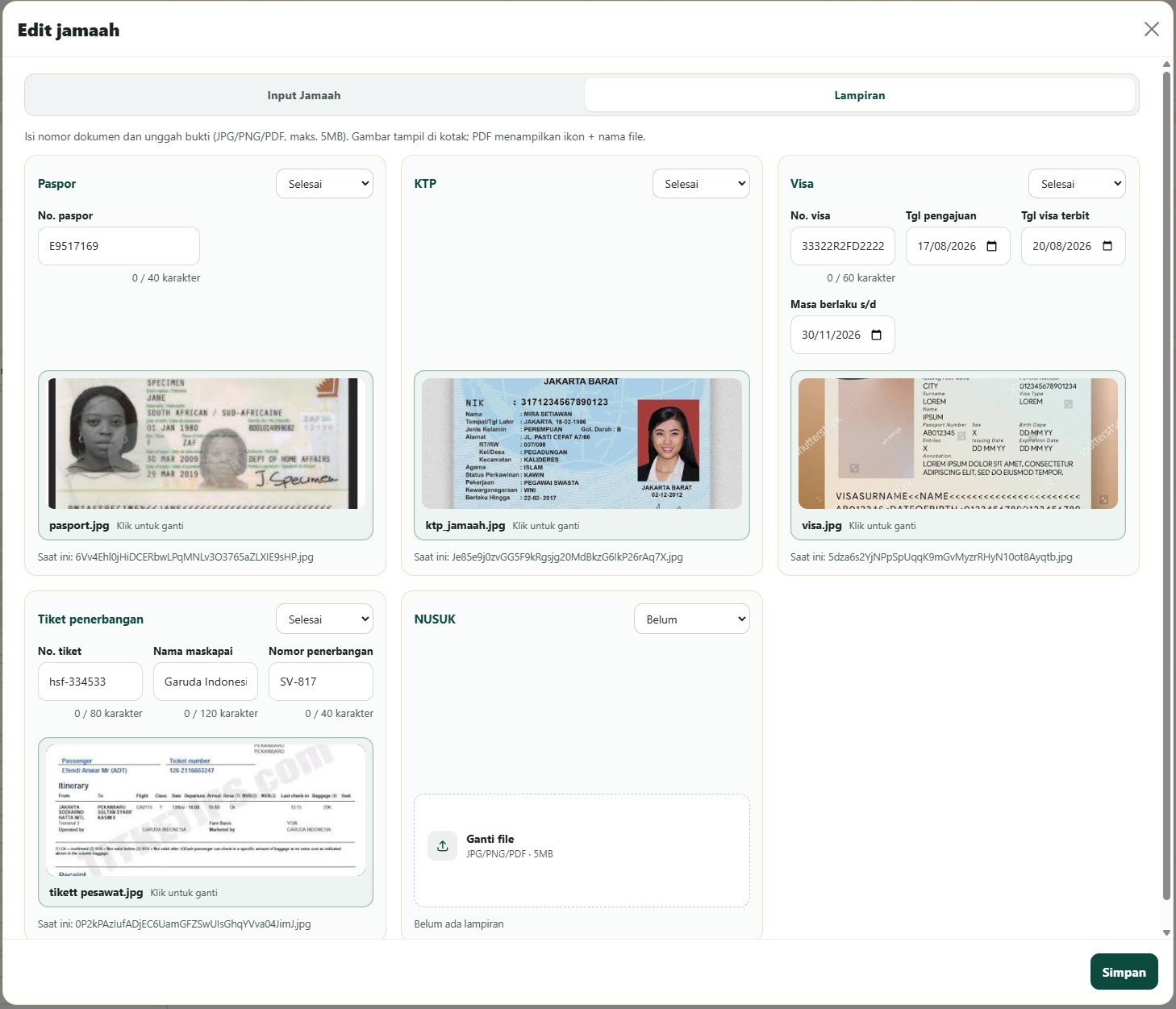Open the Paspor status dropdown
The width and height of the screenshot is (1176, 1009).
click(x=324, y=184)
